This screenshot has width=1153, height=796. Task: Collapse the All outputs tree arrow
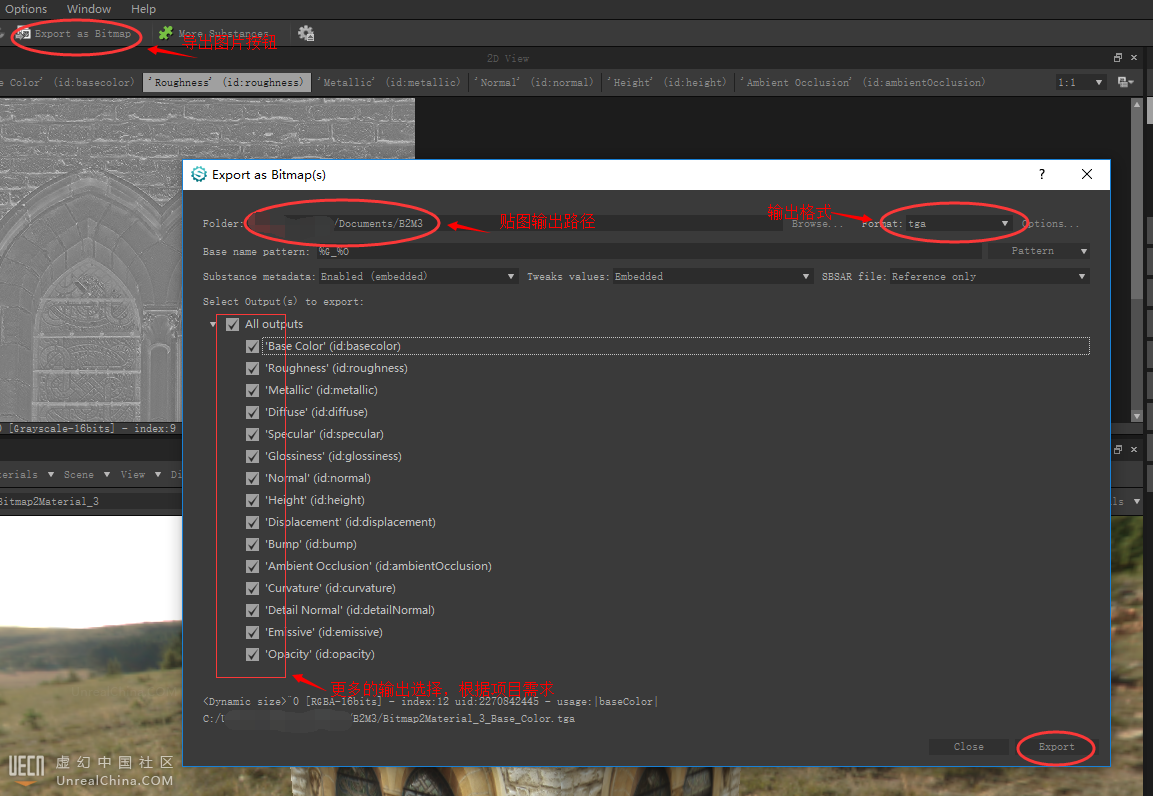(213, 325)
